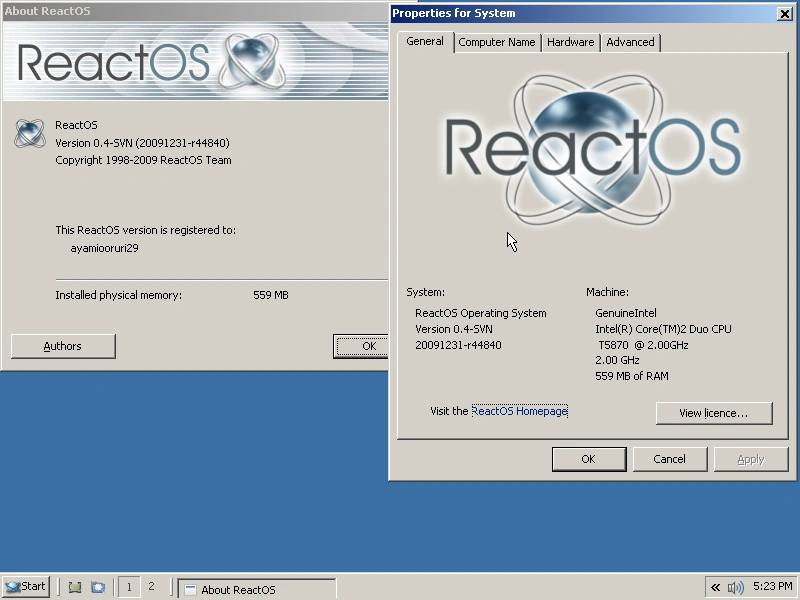Click View licence... button

714,413
